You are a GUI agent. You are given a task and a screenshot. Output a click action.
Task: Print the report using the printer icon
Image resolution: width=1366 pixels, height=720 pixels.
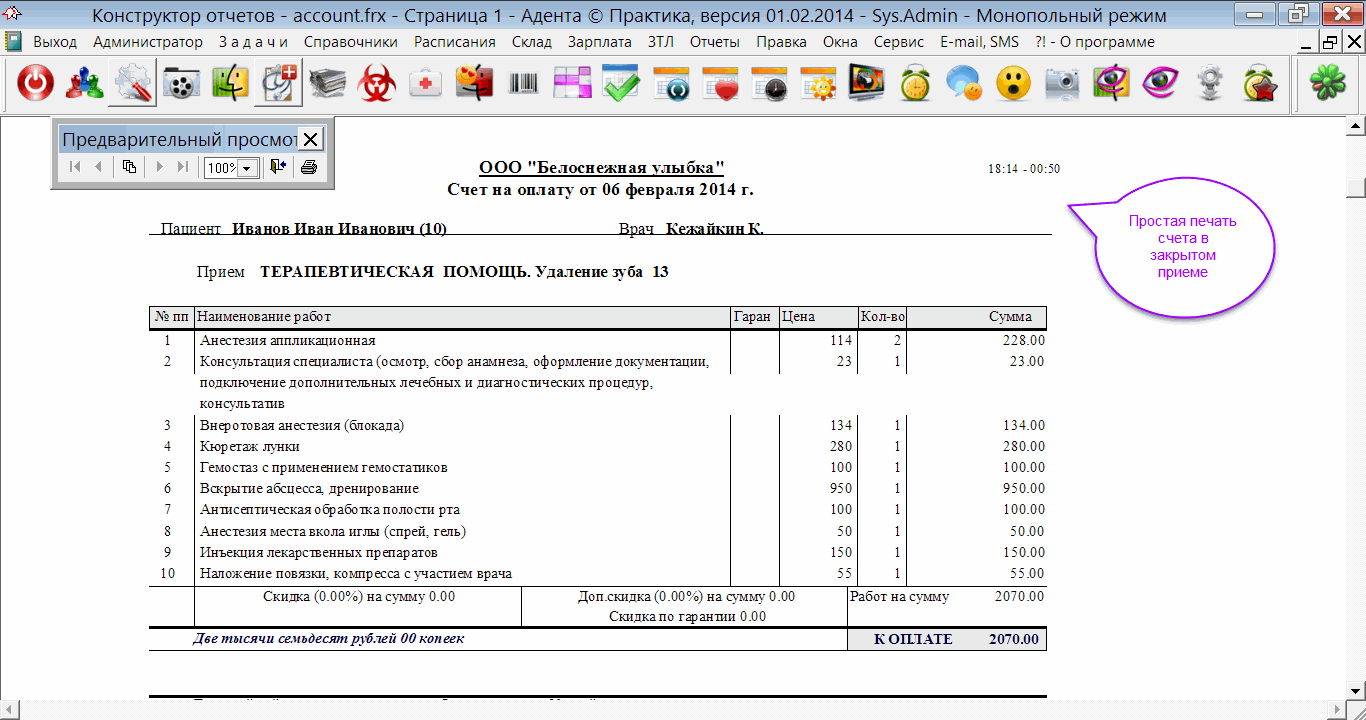[309, 167]
